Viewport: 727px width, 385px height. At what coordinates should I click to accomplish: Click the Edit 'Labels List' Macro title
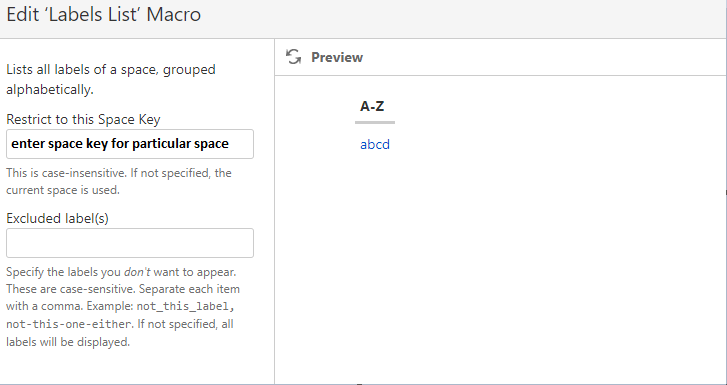(103, 14)
